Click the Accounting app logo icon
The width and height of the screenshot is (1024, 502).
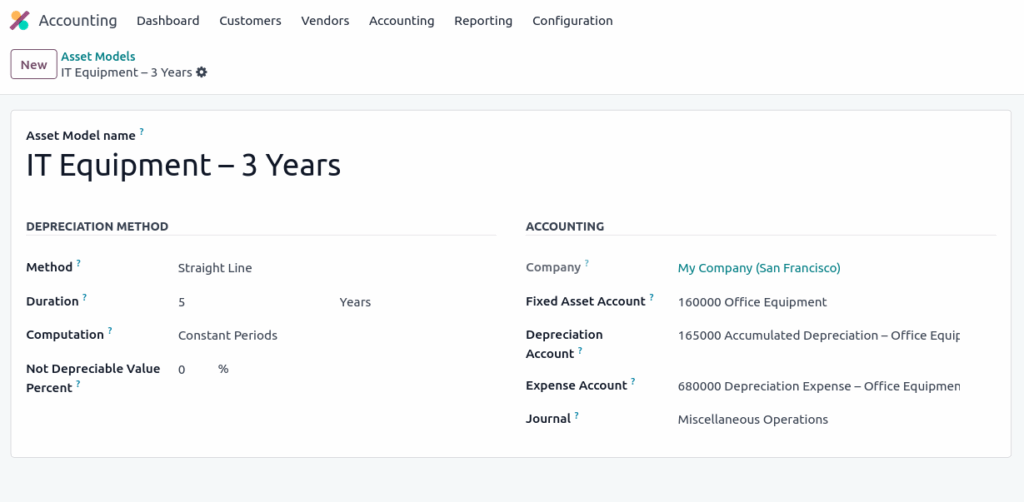pyautogui.click(x=20, y=20)
